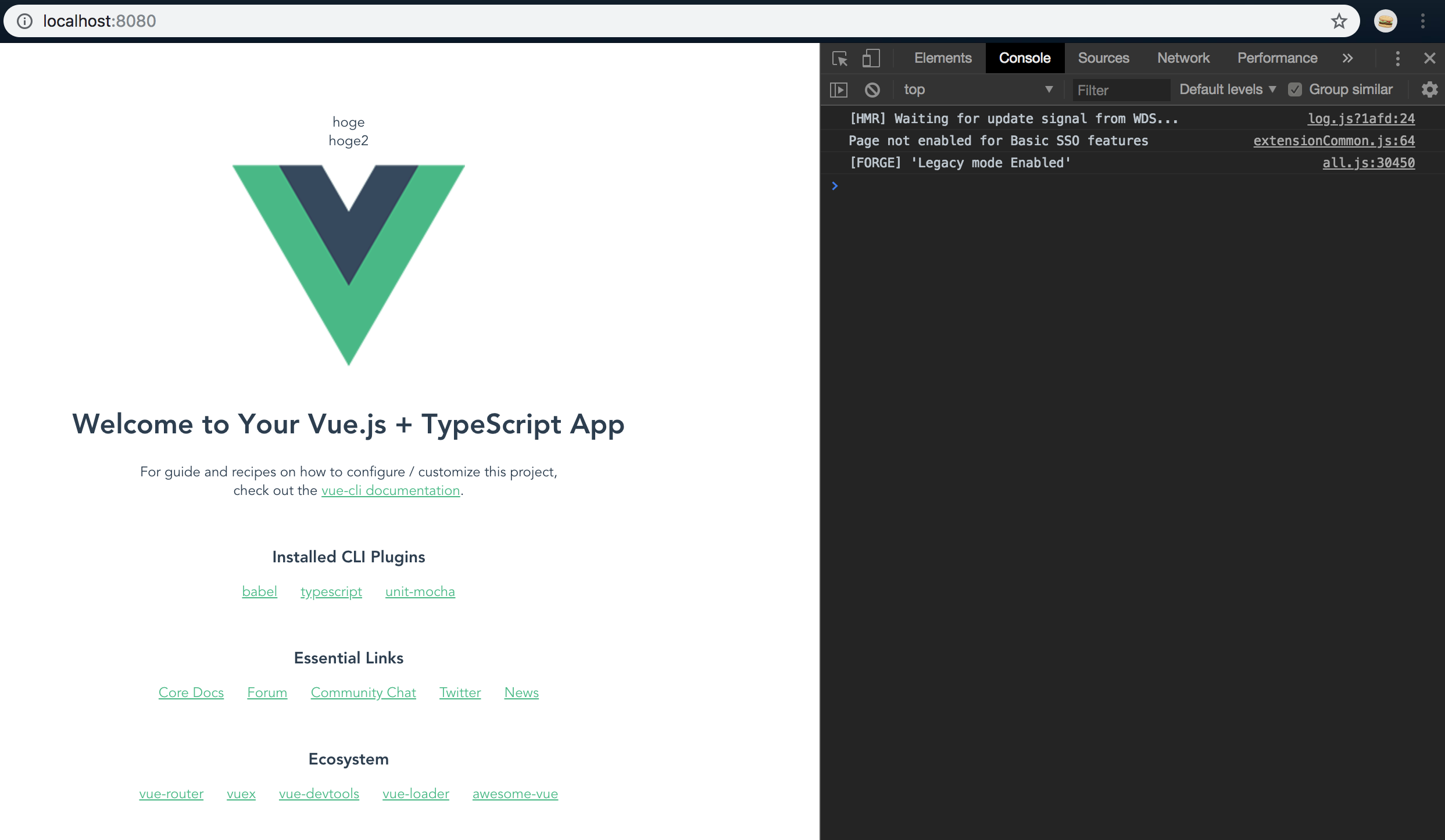Toggle the Group similar checkbox
Viewport: 1445px width, 840px height.
[1294, 89]
